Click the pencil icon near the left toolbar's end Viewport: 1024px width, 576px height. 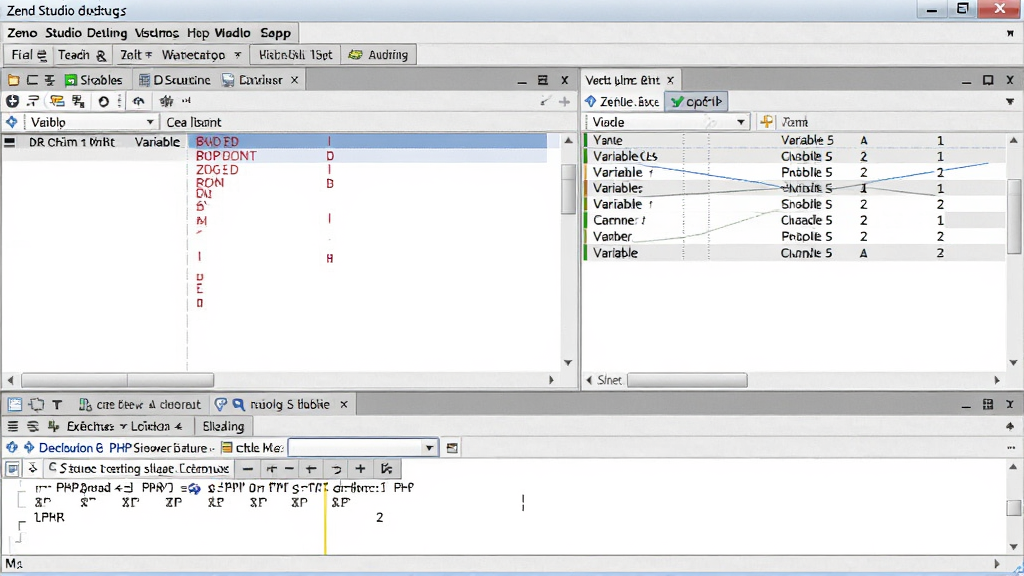(x=545, y=101)
